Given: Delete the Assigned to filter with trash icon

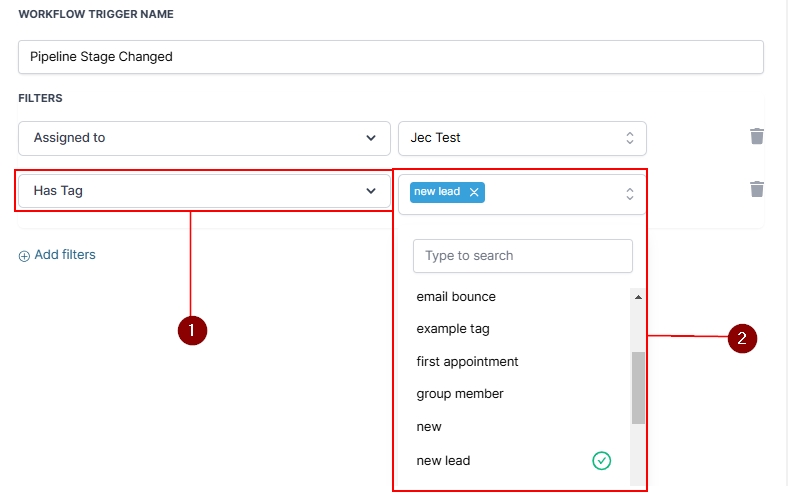Looking at the screenshot, I should coord(757,137).
